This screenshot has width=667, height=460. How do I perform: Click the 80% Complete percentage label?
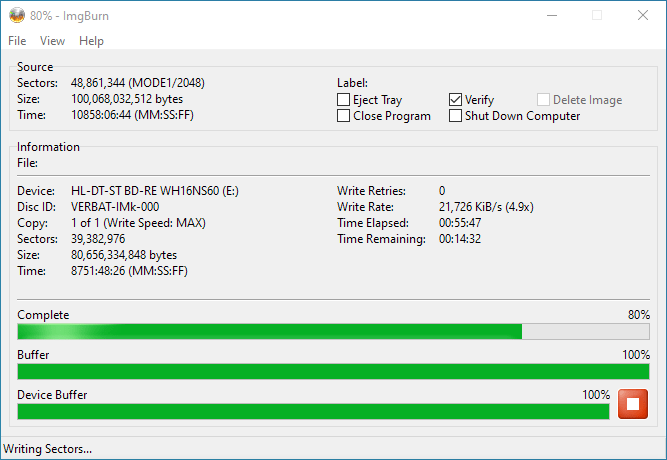639,315
